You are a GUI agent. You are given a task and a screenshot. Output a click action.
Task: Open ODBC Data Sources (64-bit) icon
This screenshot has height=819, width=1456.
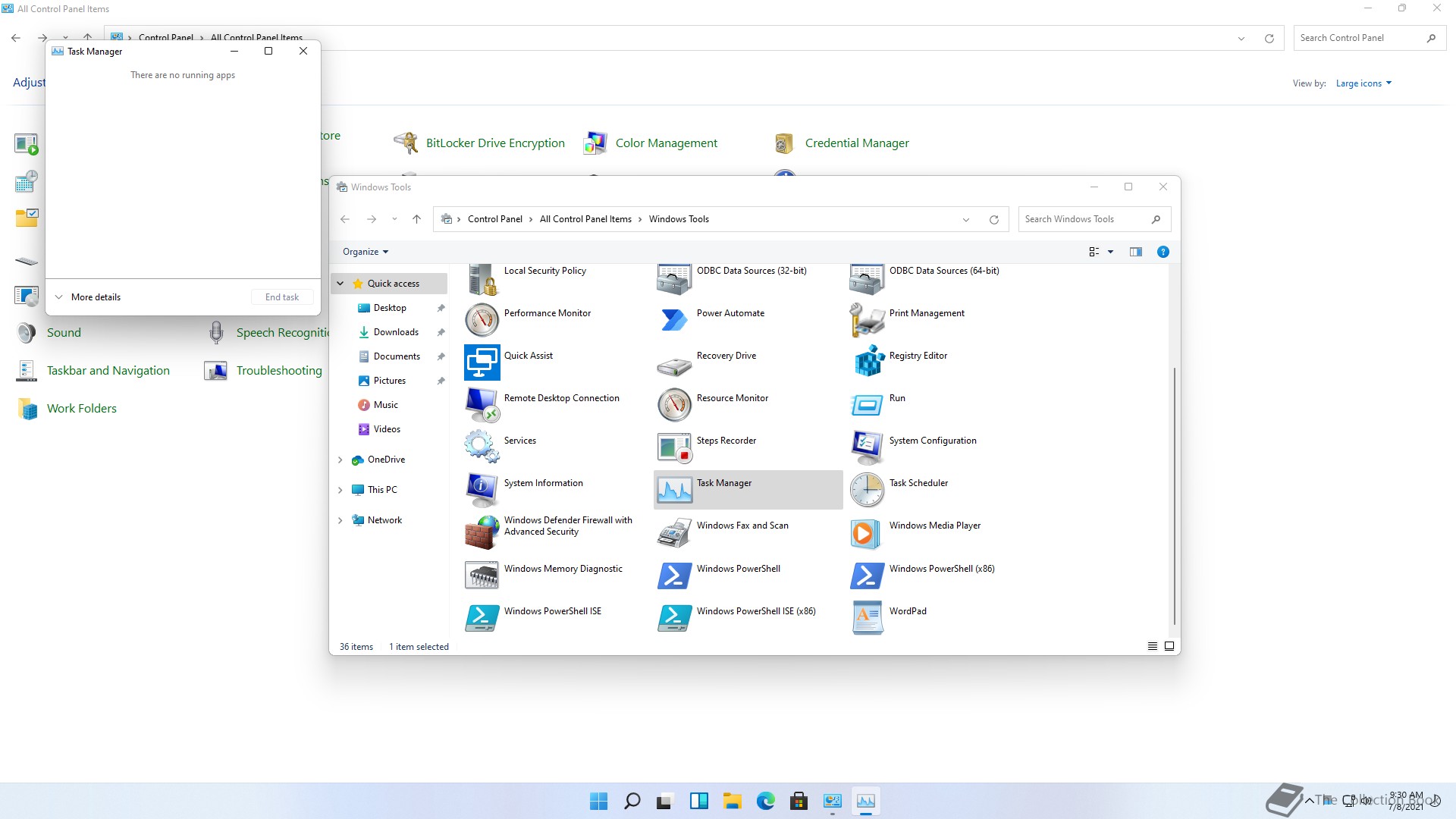[868, 279]
